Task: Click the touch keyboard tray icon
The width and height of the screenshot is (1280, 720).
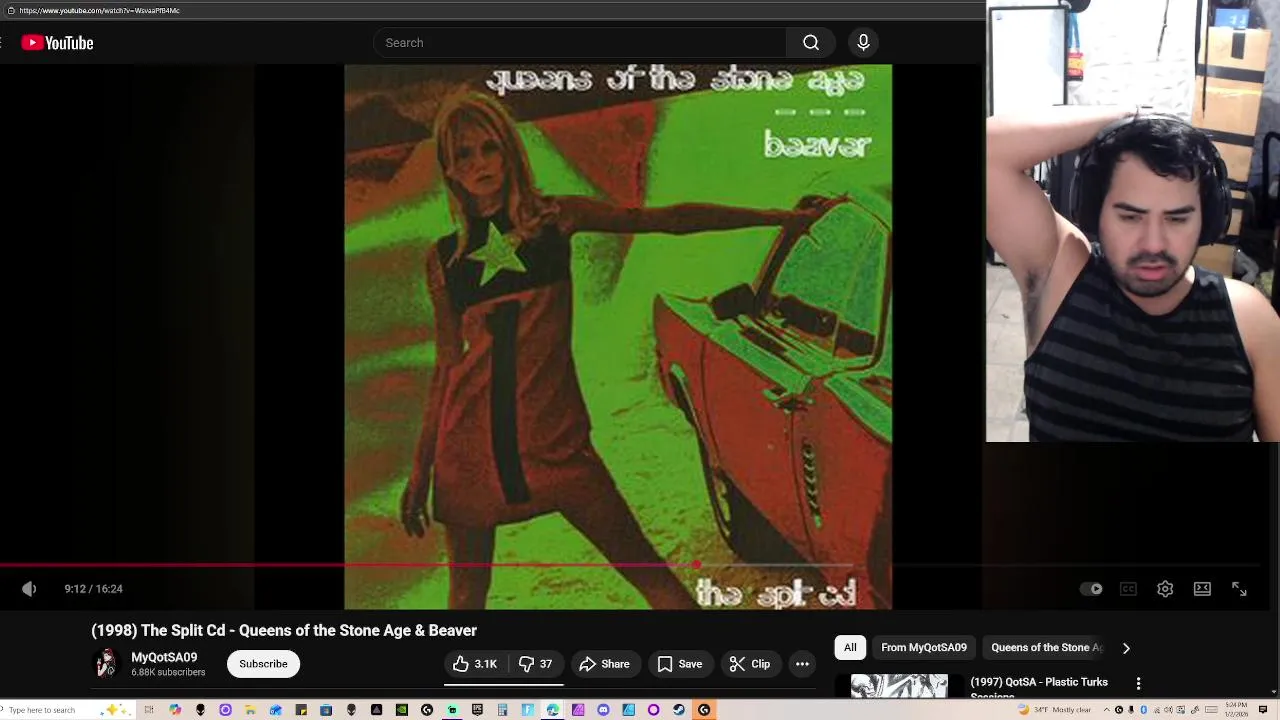Action: point(1211,710)
